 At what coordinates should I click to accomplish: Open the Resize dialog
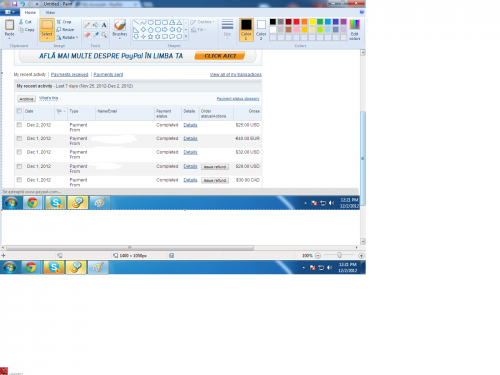pos(65,29)
